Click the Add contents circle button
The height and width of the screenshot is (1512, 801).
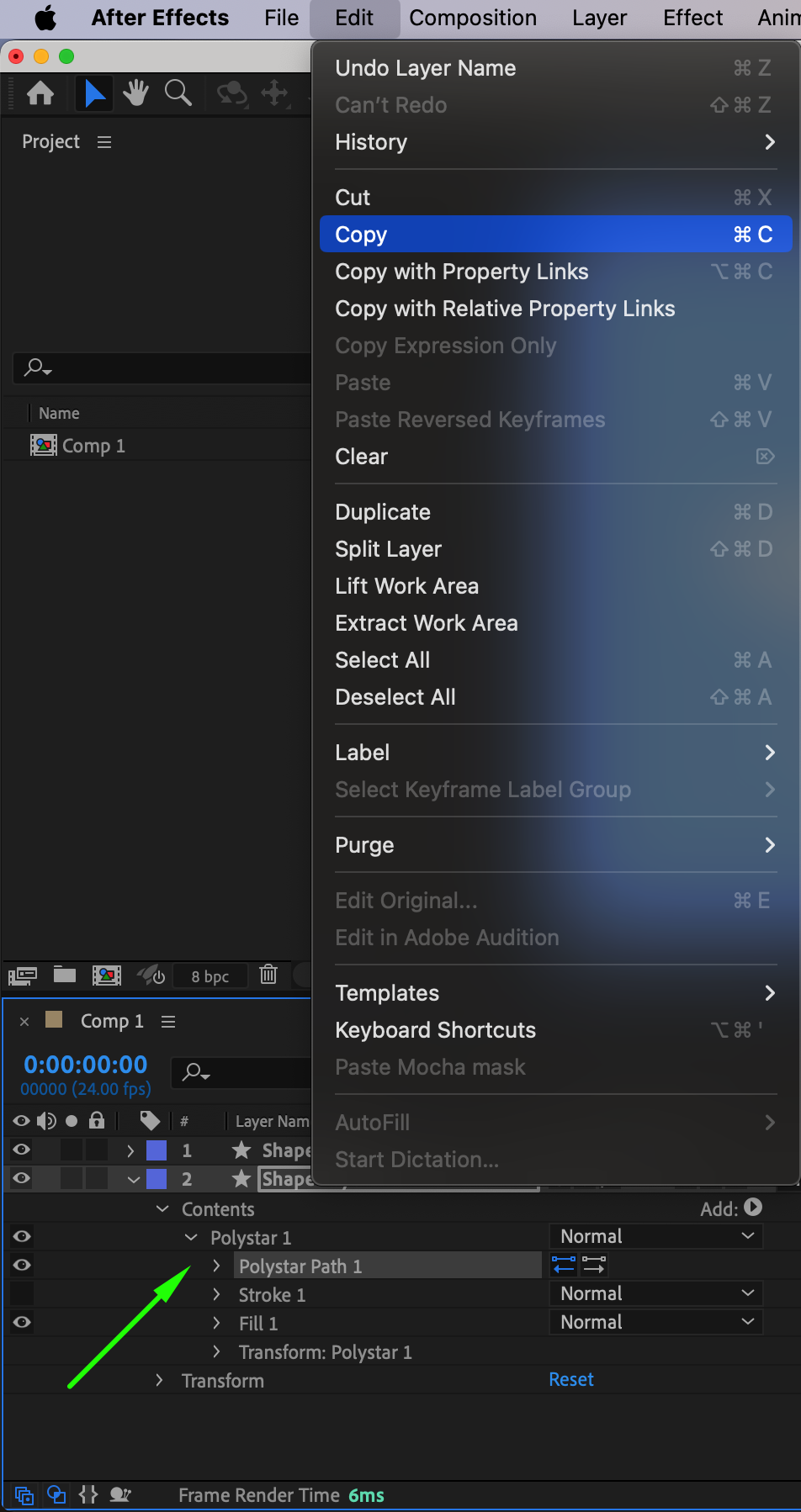[753, 1208]
